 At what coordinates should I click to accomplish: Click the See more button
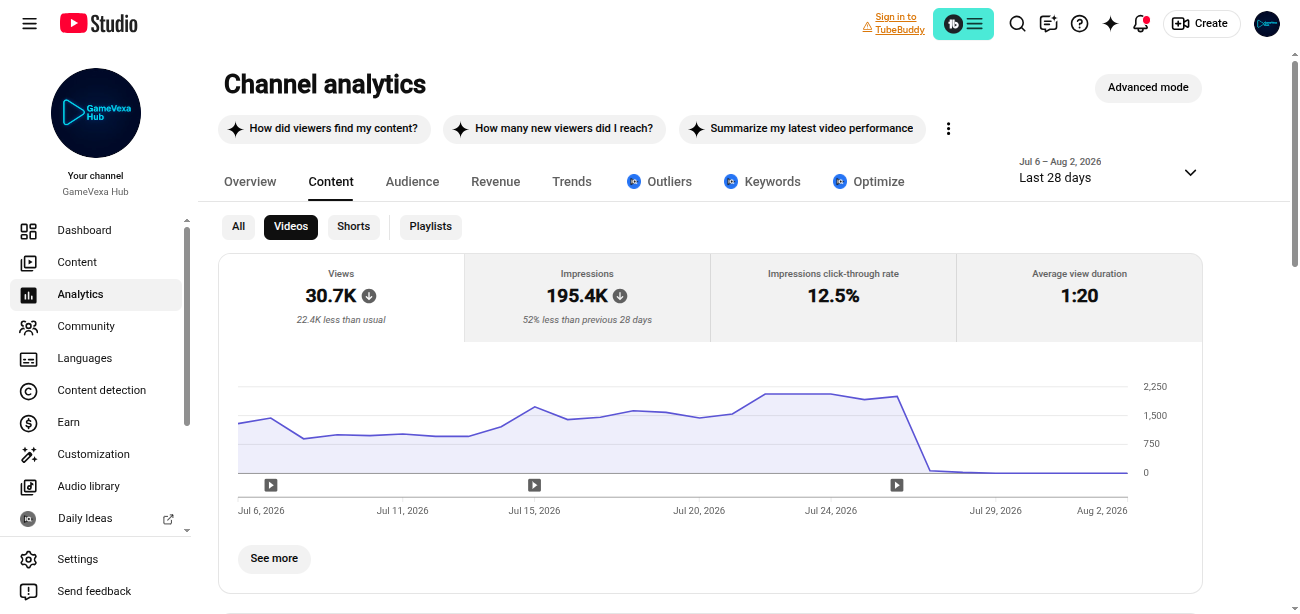point(274,559)
